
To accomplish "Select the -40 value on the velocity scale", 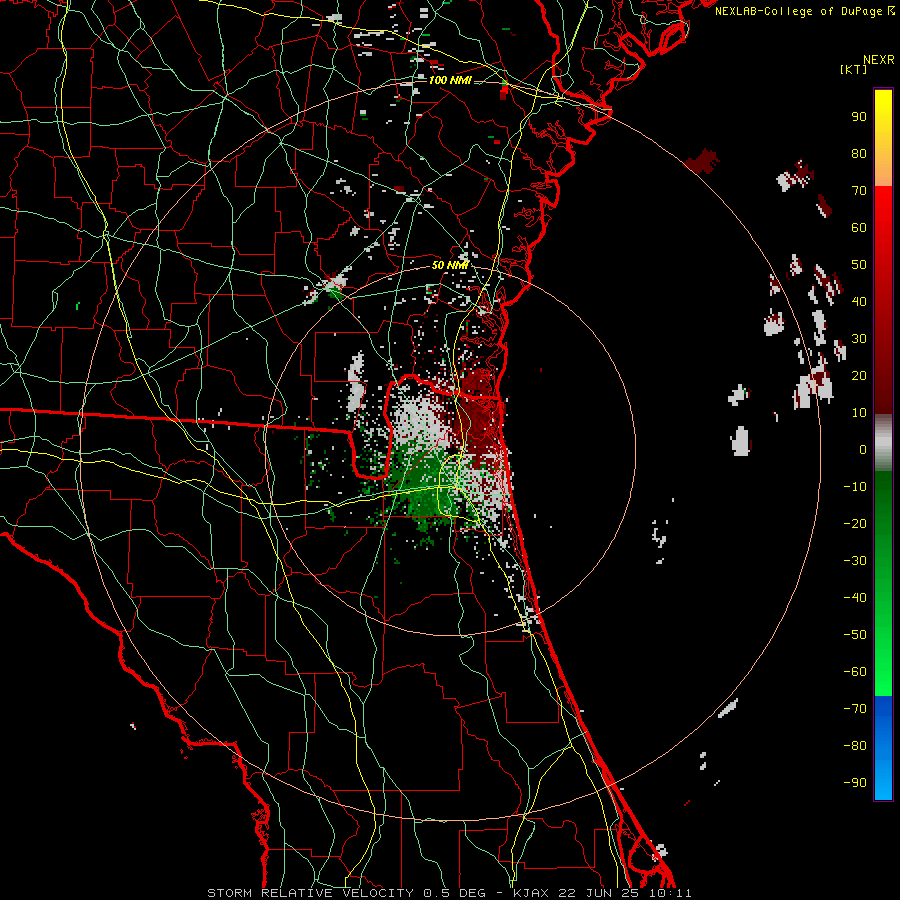I will (x=855, y=598).
